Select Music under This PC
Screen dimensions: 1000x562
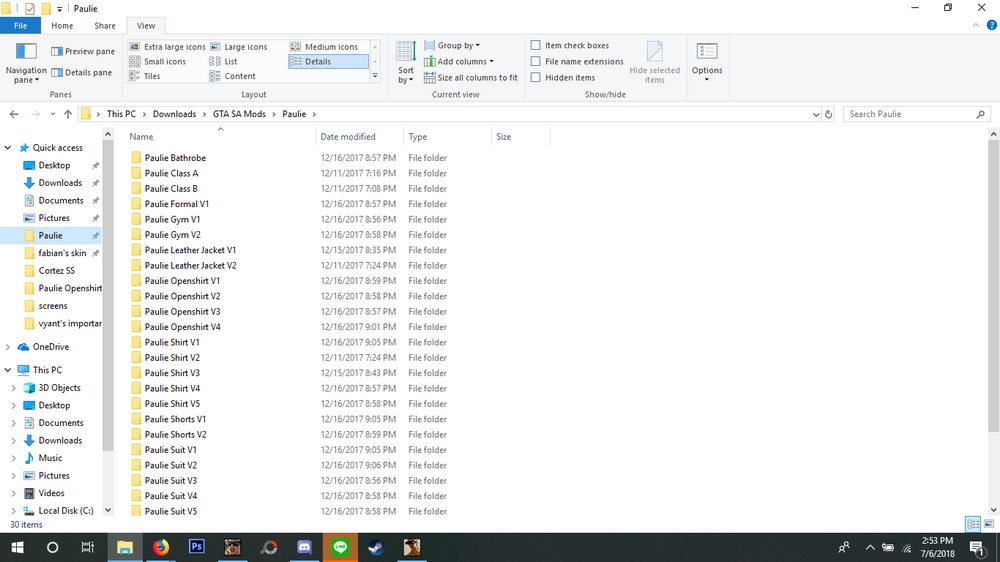(x=50, y=458)
